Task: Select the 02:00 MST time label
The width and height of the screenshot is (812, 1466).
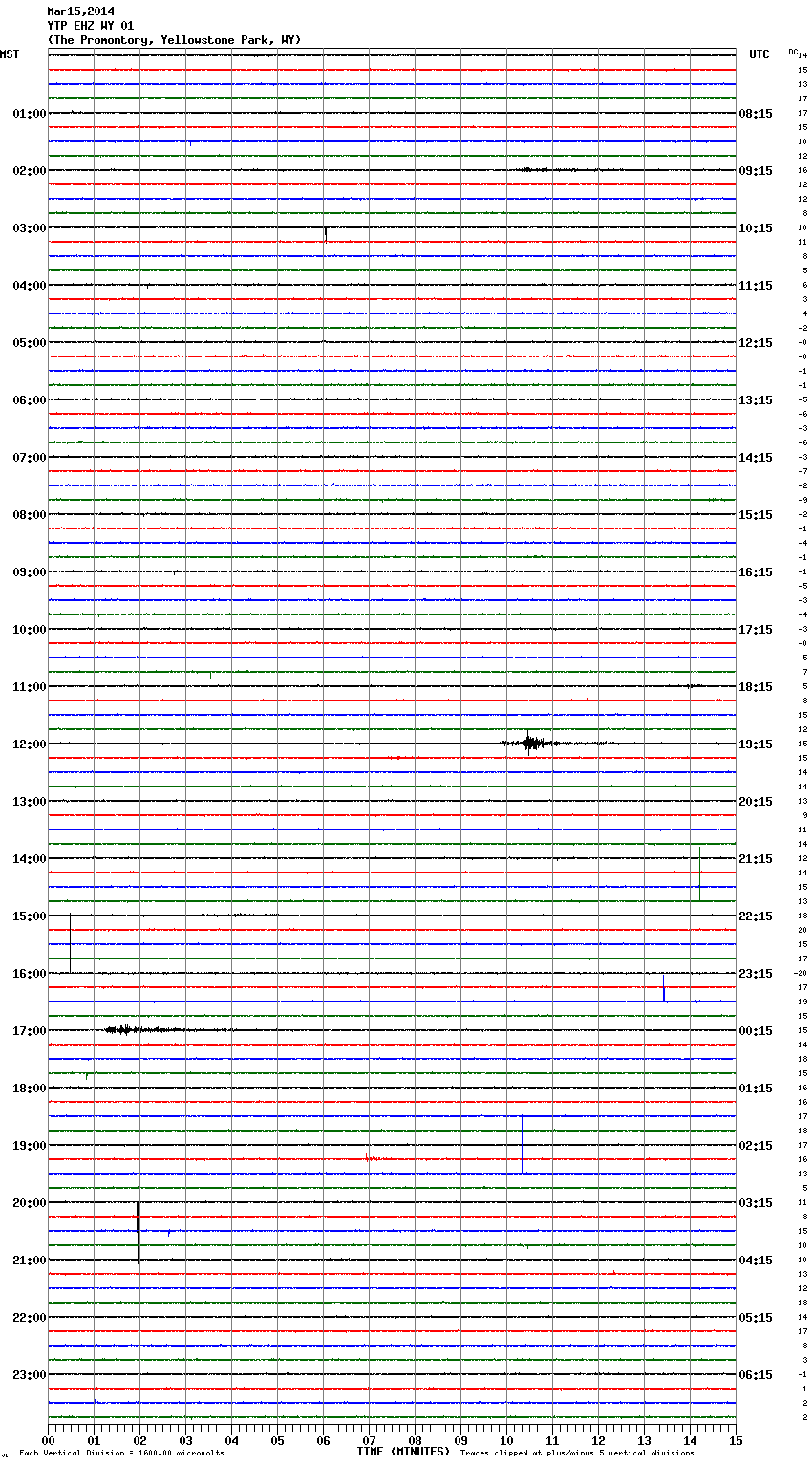Action: pyautogui.click(x=29, y=171)
